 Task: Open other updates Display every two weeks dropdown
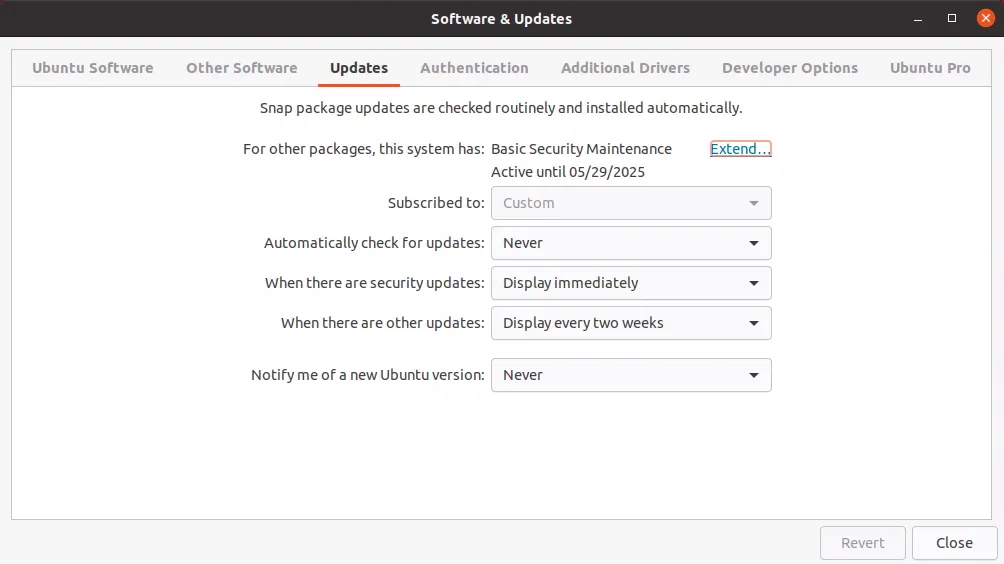pyautogui.click(x=631, y=323)
